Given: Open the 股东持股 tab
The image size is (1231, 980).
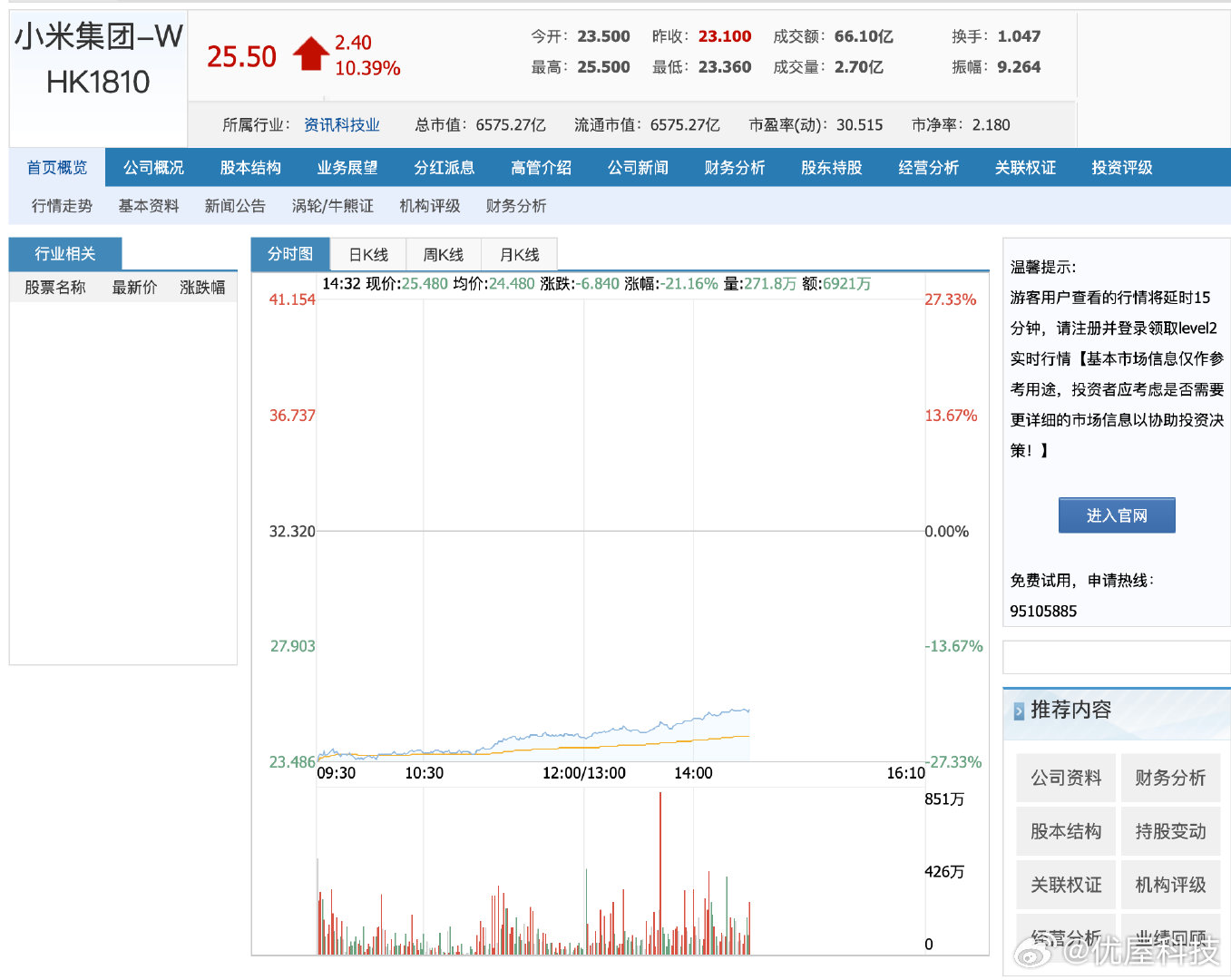Looking at the screenshot, I should click(832, 168).
